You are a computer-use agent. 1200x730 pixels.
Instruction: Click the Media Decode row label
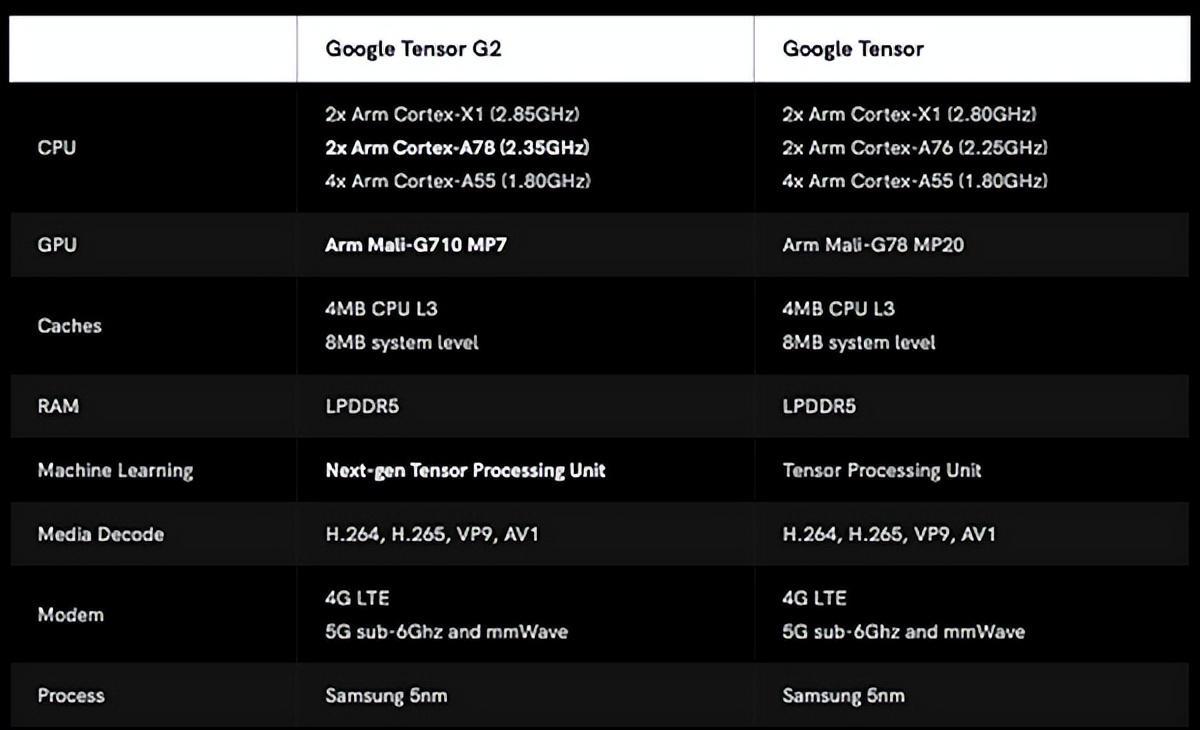pos(100,534)
